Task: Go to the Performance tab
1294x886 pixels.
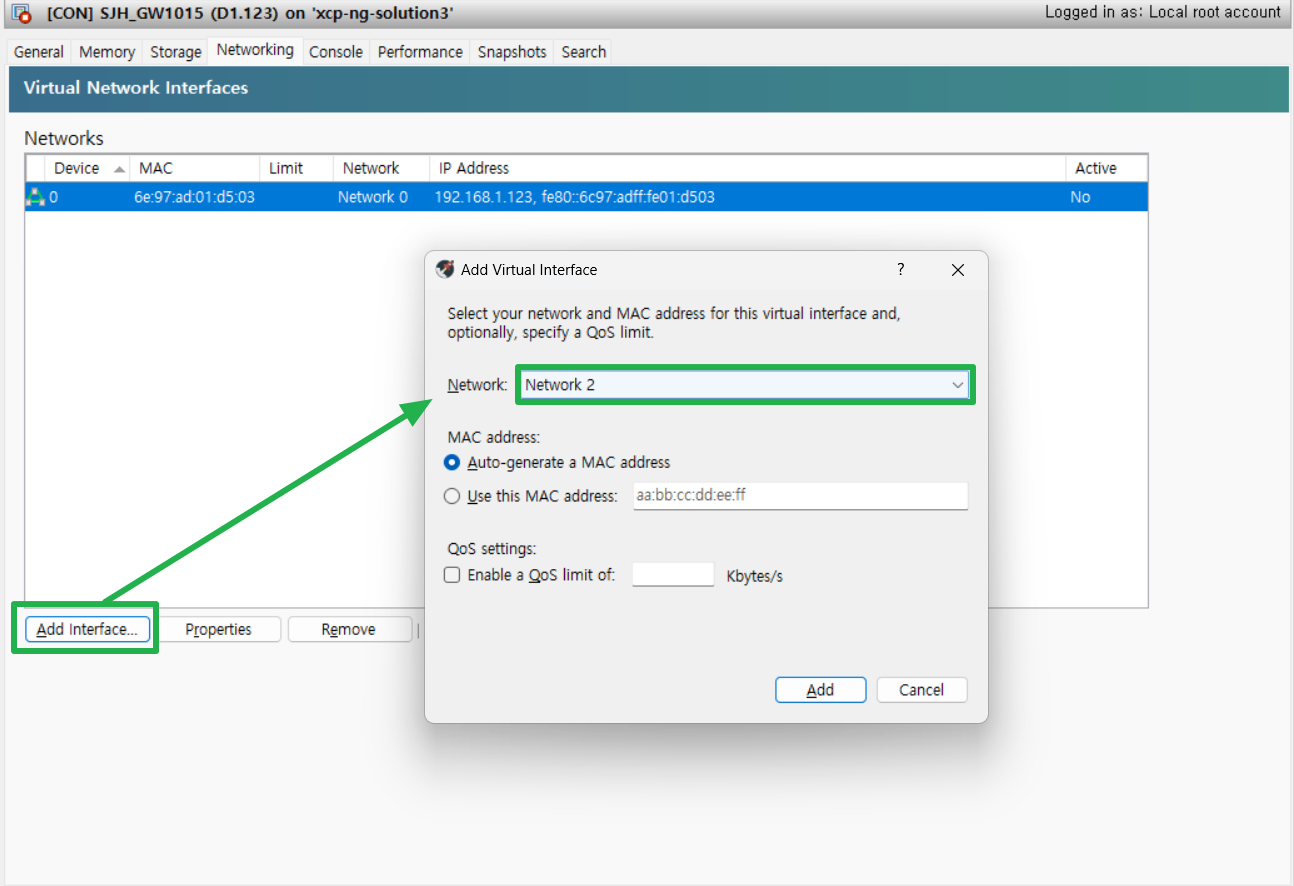Action: coord(420,52)
